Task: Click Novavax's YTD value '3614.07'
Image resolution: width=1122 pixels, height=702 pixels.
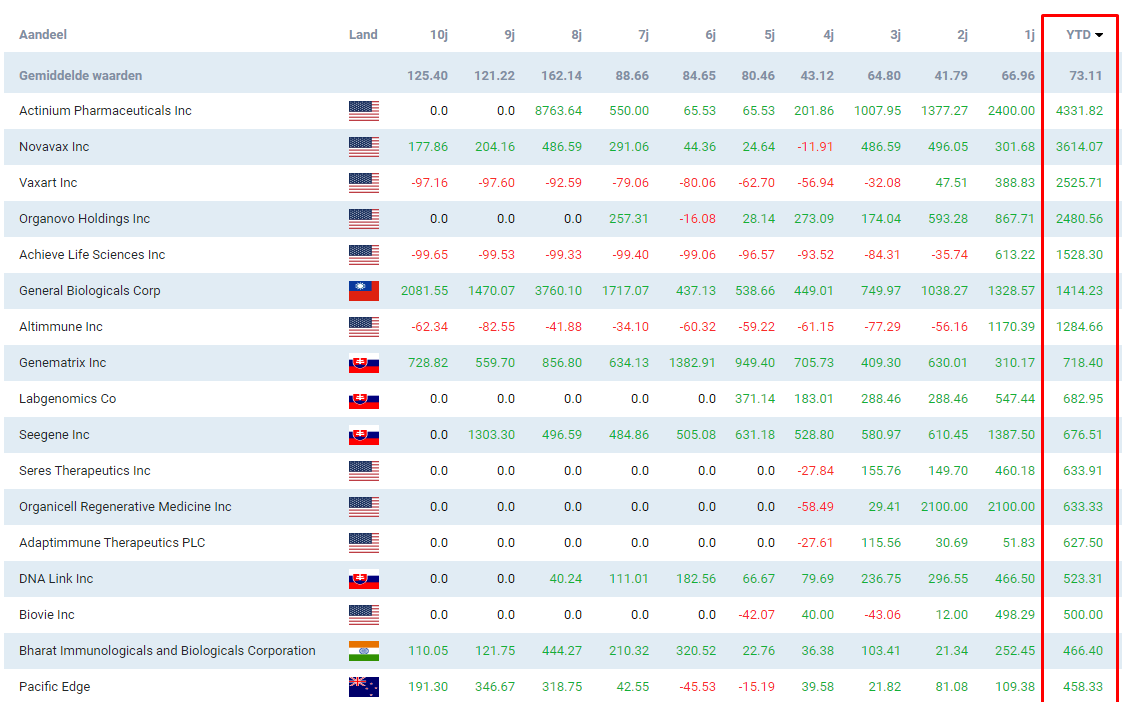Action: pyautogui.click(x=1080, y=147)
